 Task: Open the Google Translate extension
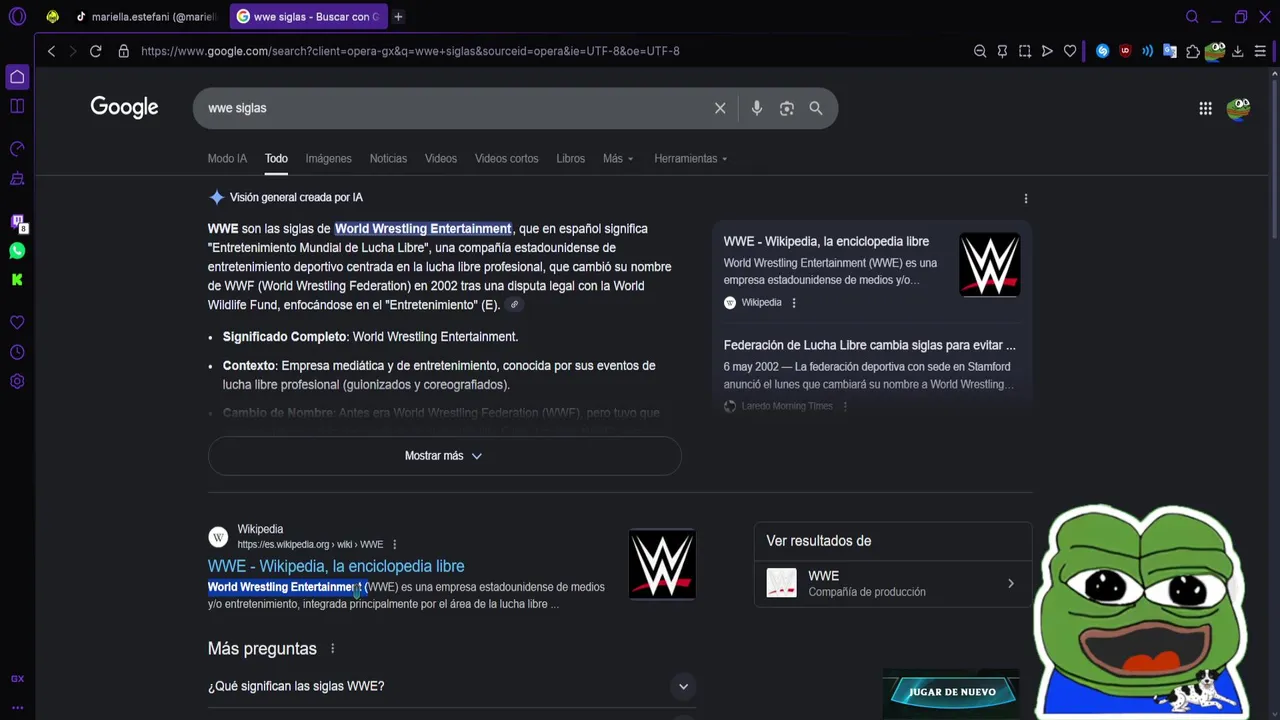click(1169, 51)
